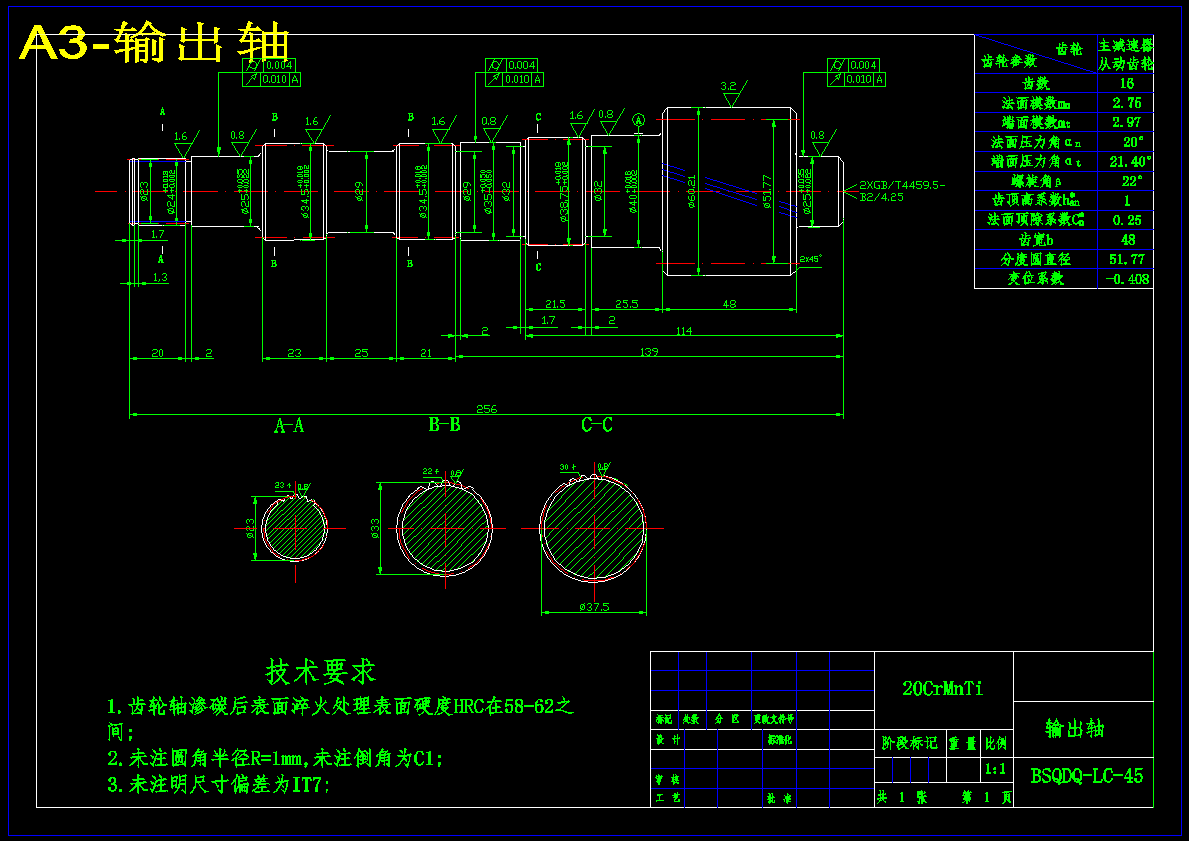Click the 'ø60.21' gear outer diameter dimension
The height and width of the screenshot is (841, 1189).
691,192
